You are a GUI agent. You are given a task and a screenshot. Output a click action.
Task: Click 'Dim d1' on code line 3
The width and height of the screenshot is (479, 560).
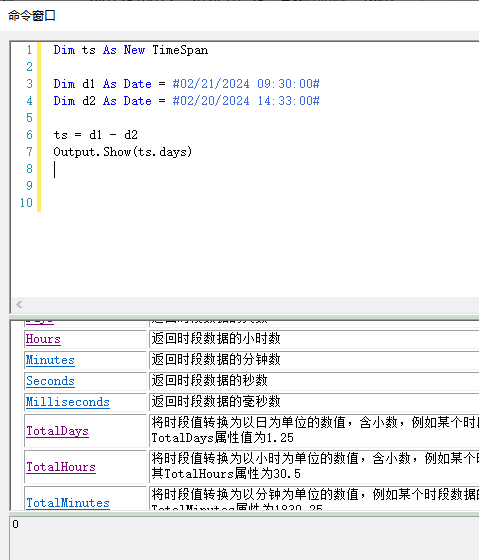(74, 84)
